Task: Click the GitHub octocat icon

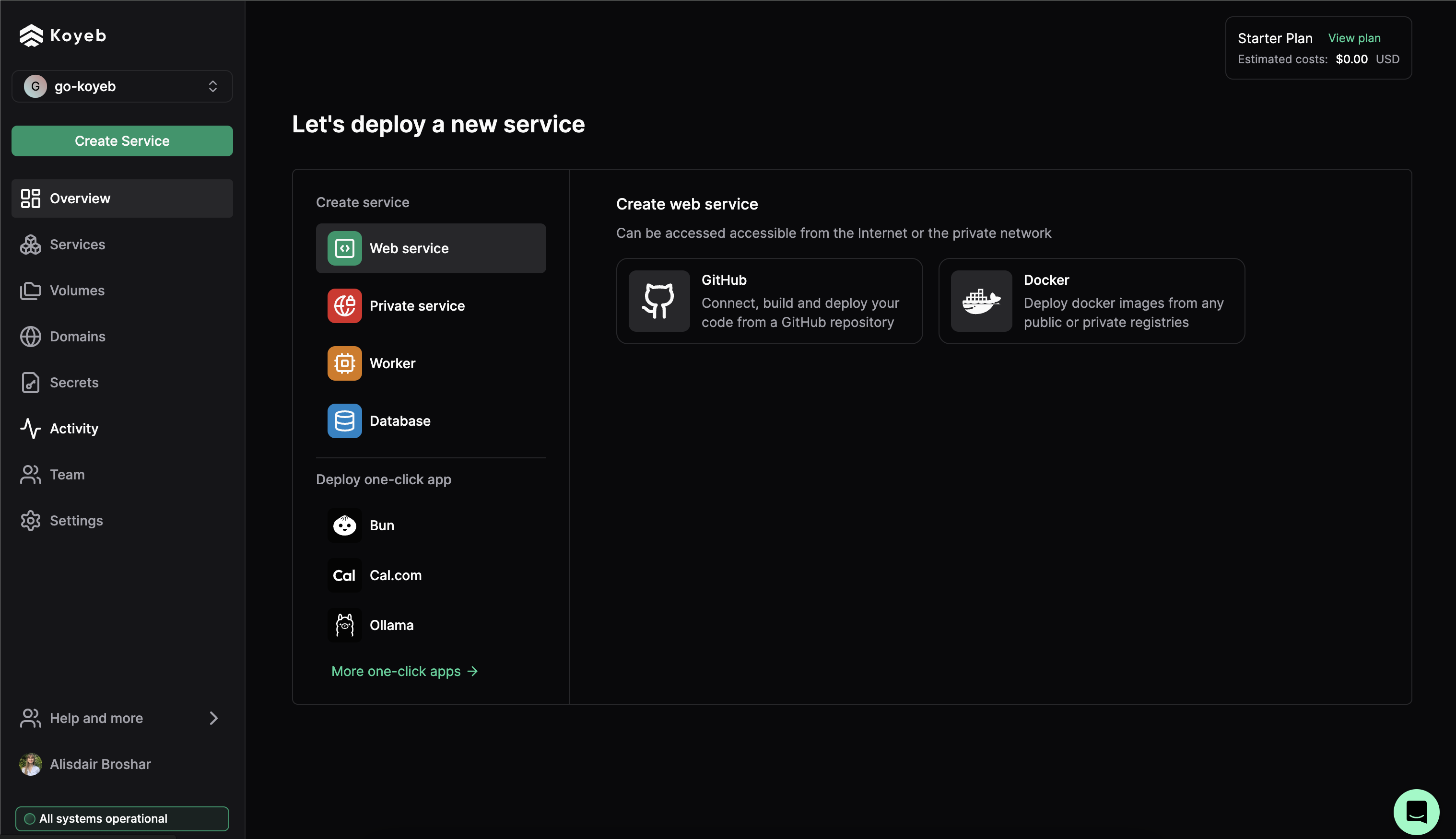Action: tap(659, 301)
